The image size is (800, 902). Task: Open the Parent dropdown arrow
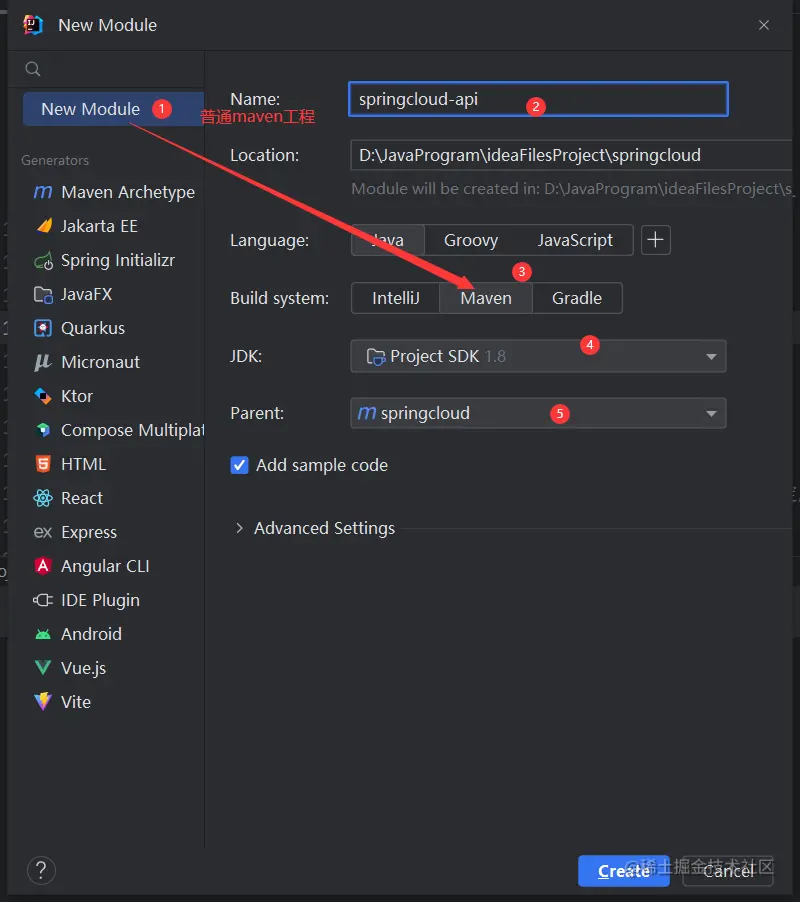(711, 414)
